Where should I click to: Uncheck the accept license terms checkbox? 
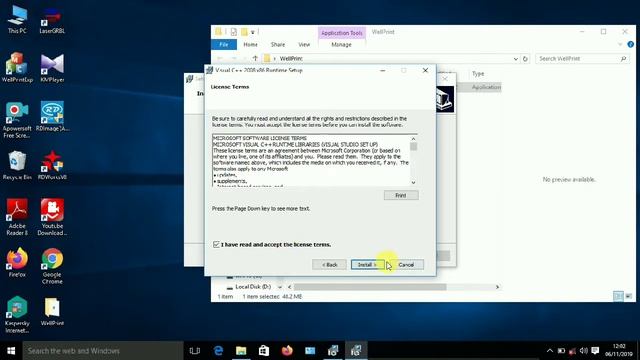[x=216, y=244]
